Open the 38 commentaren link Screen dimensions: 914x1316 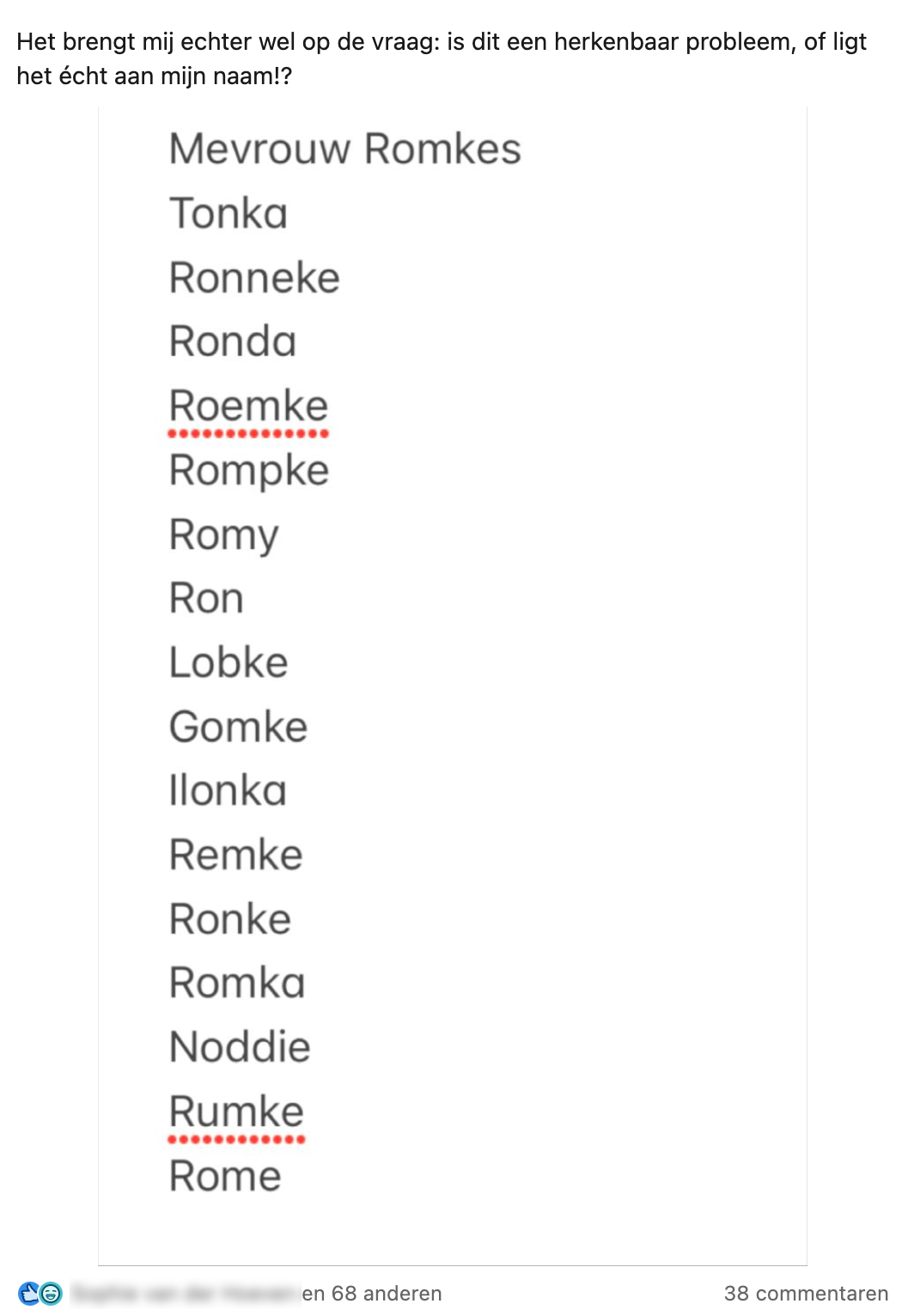point(807,1293)
